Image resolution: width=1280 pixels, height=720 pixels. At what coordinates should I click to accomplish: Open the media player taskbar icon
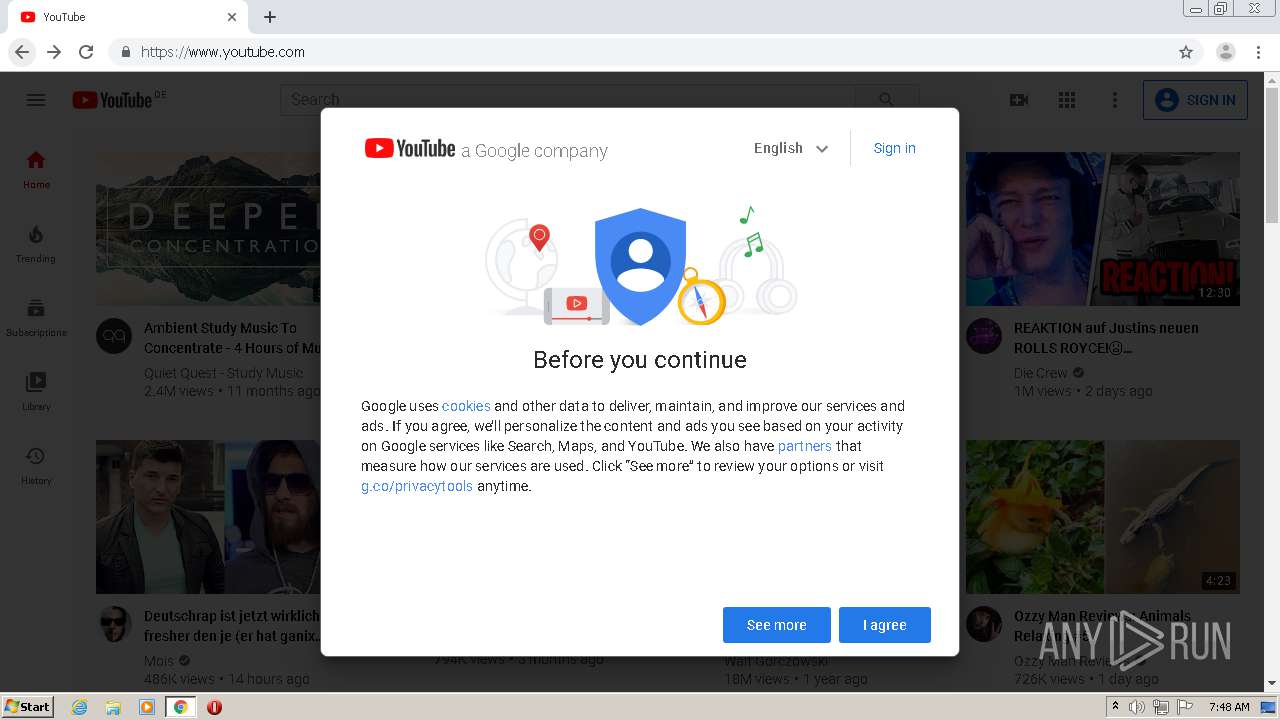[147, 707]
